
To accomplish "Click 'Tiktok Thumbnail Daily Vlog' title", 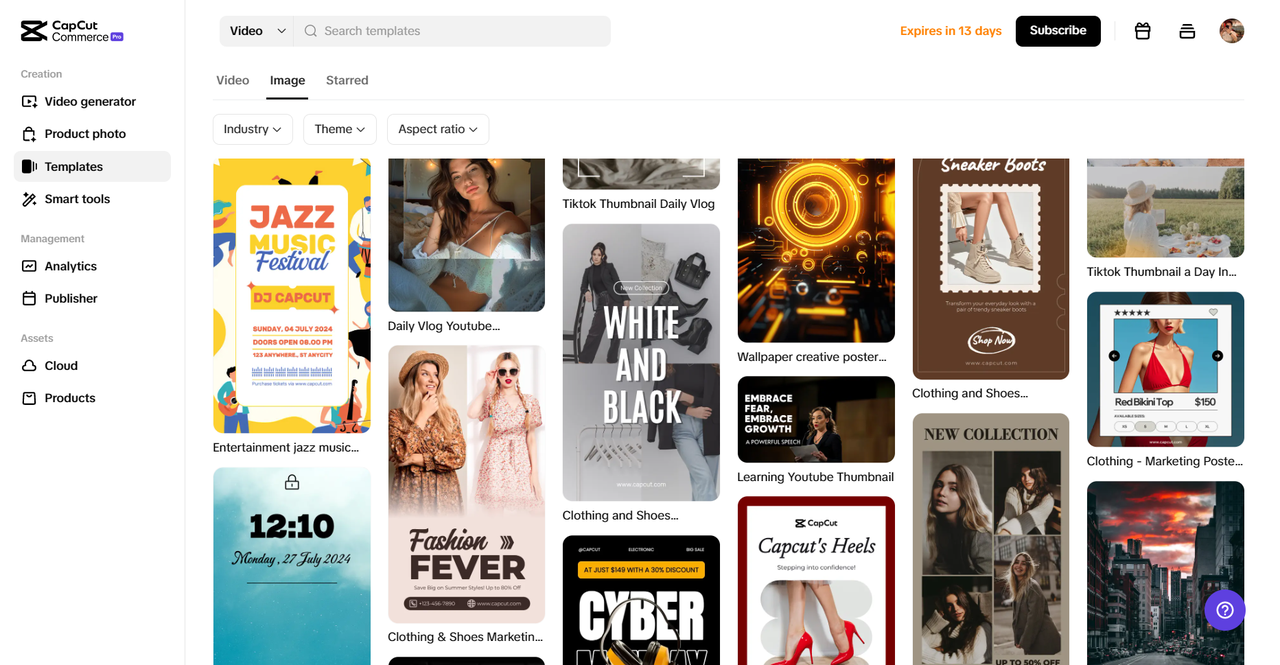I will point(639,203).
